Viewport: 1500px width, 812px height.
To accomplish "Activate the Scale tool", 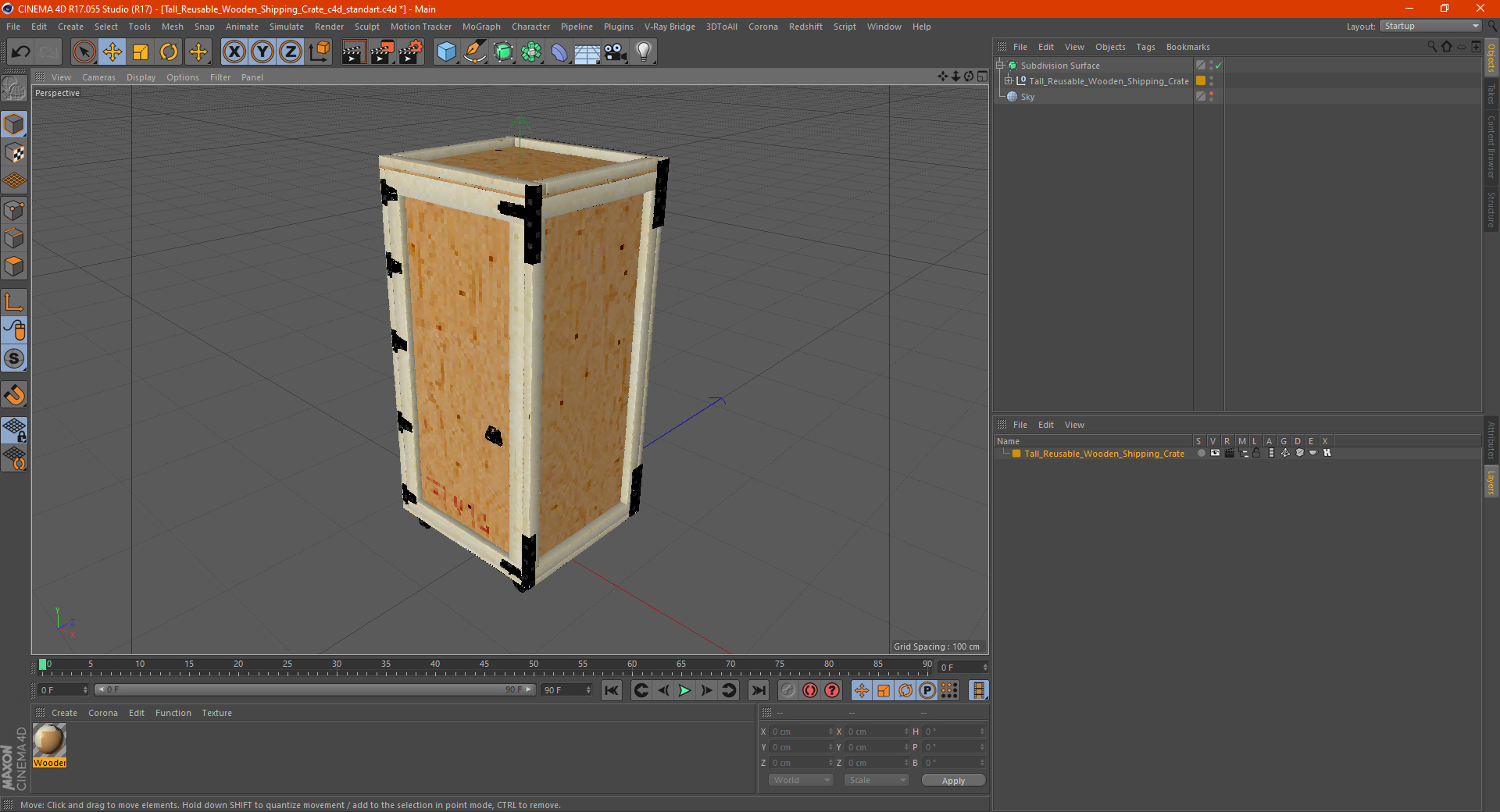I will tap(141, 52).
